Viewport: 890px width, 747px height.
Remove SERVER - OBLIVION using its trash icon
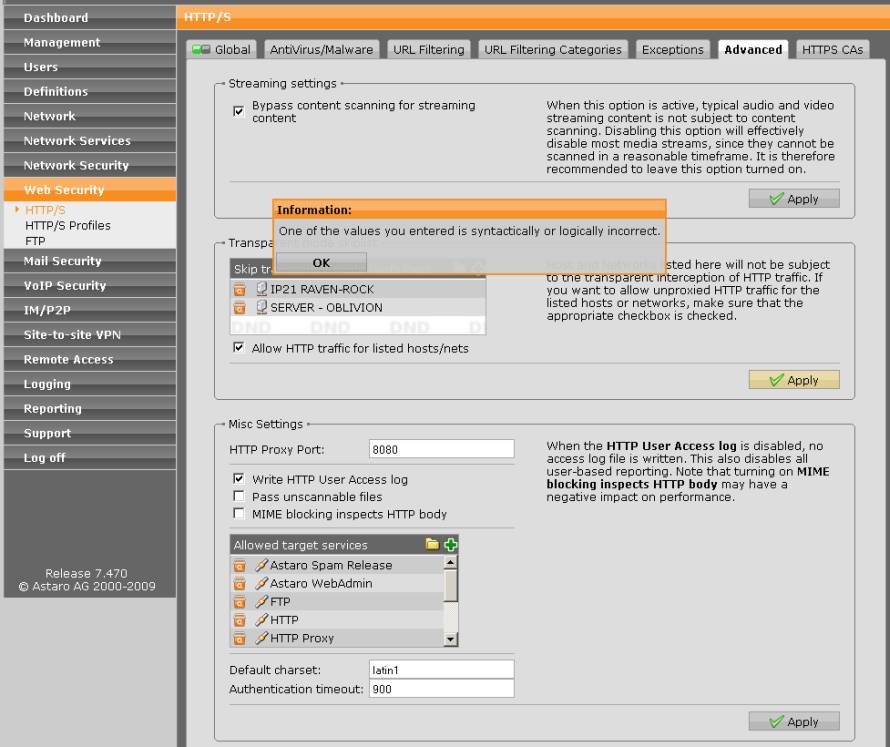click(x=240, y=308)
